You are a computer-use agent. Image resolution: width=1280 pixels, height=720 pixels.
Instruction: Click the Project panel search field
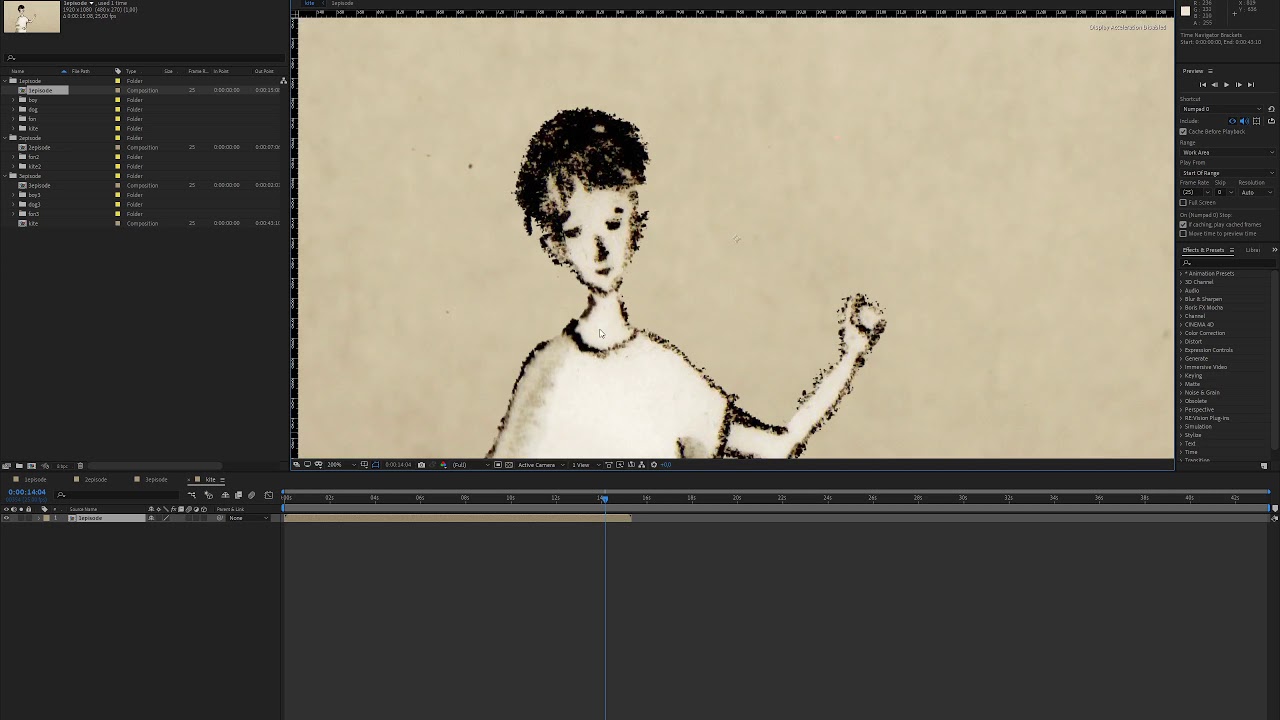[145, 58]
